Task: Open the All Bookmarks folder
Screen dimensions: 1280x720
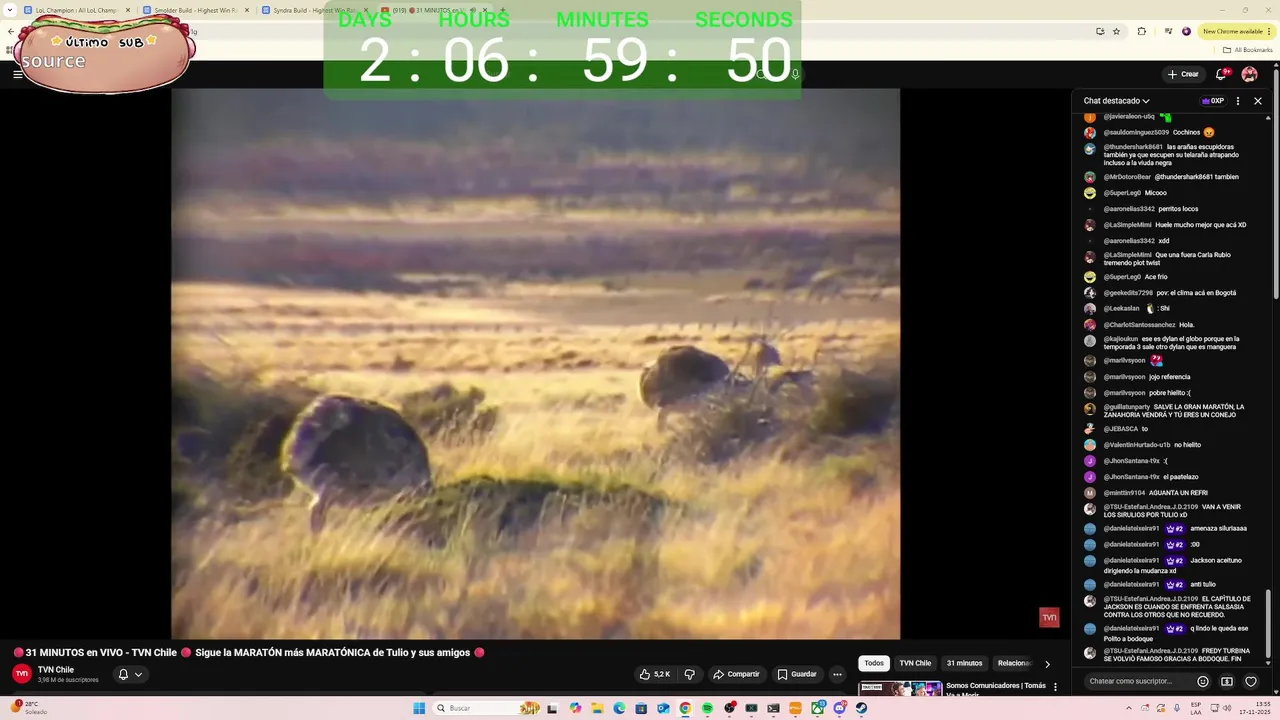Action: point(1247,49)
